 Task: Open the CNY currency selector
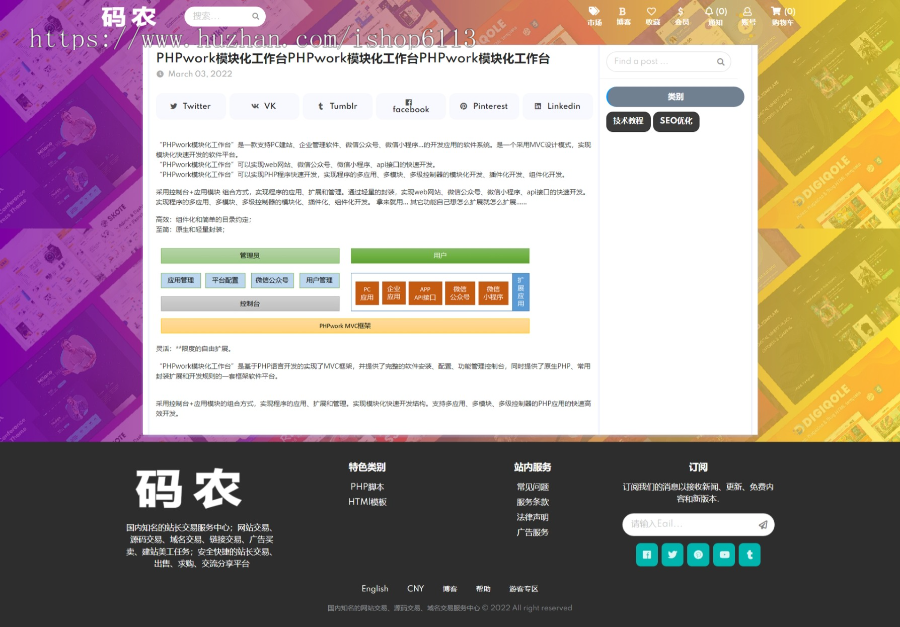[416, 589]
